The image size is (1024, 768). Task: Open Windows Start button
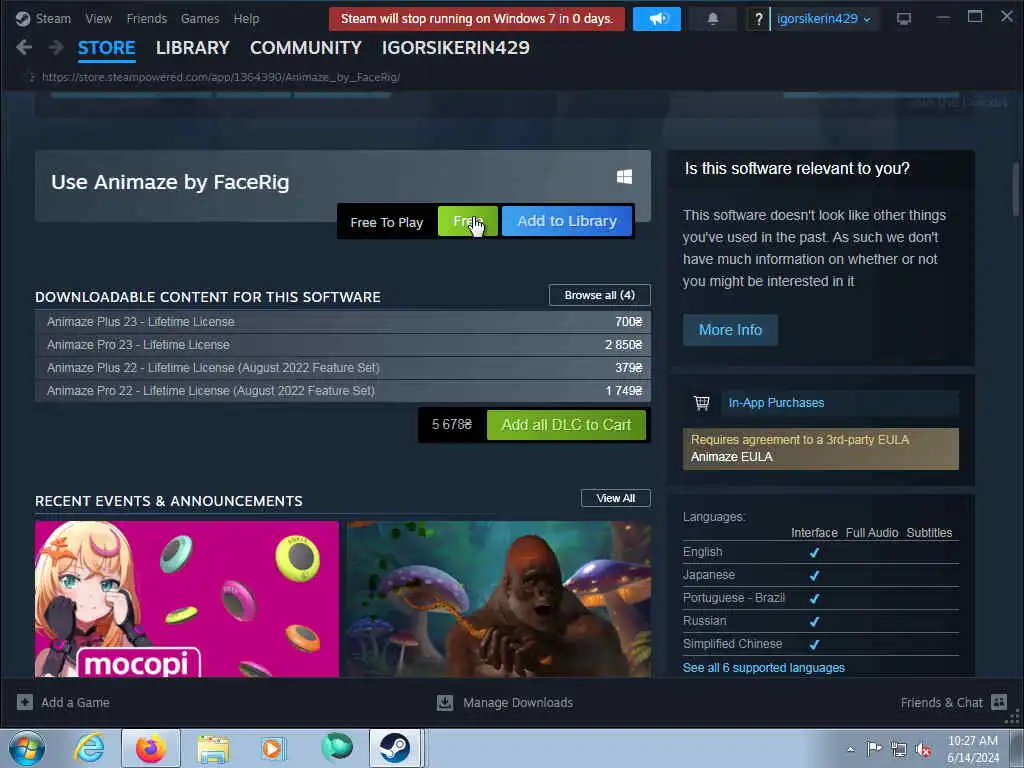[27, 748]
